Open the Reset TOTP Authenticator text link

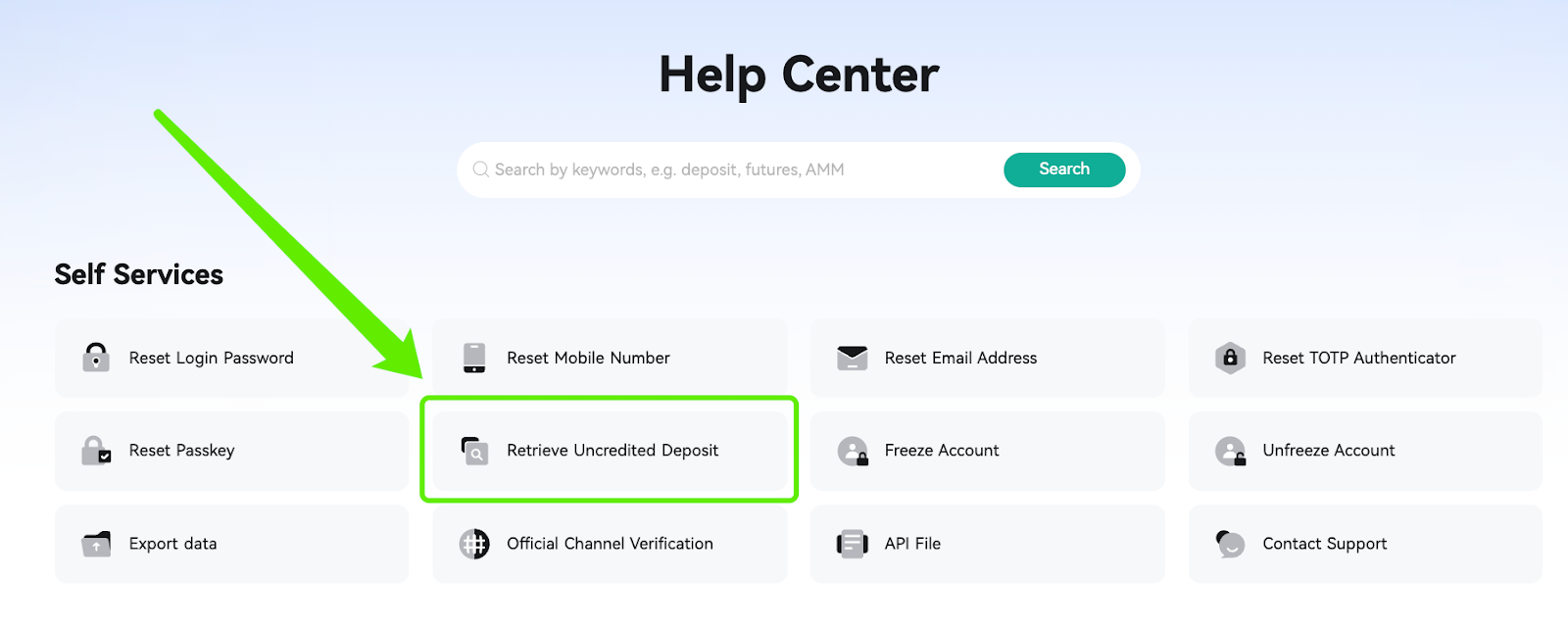1359,358
